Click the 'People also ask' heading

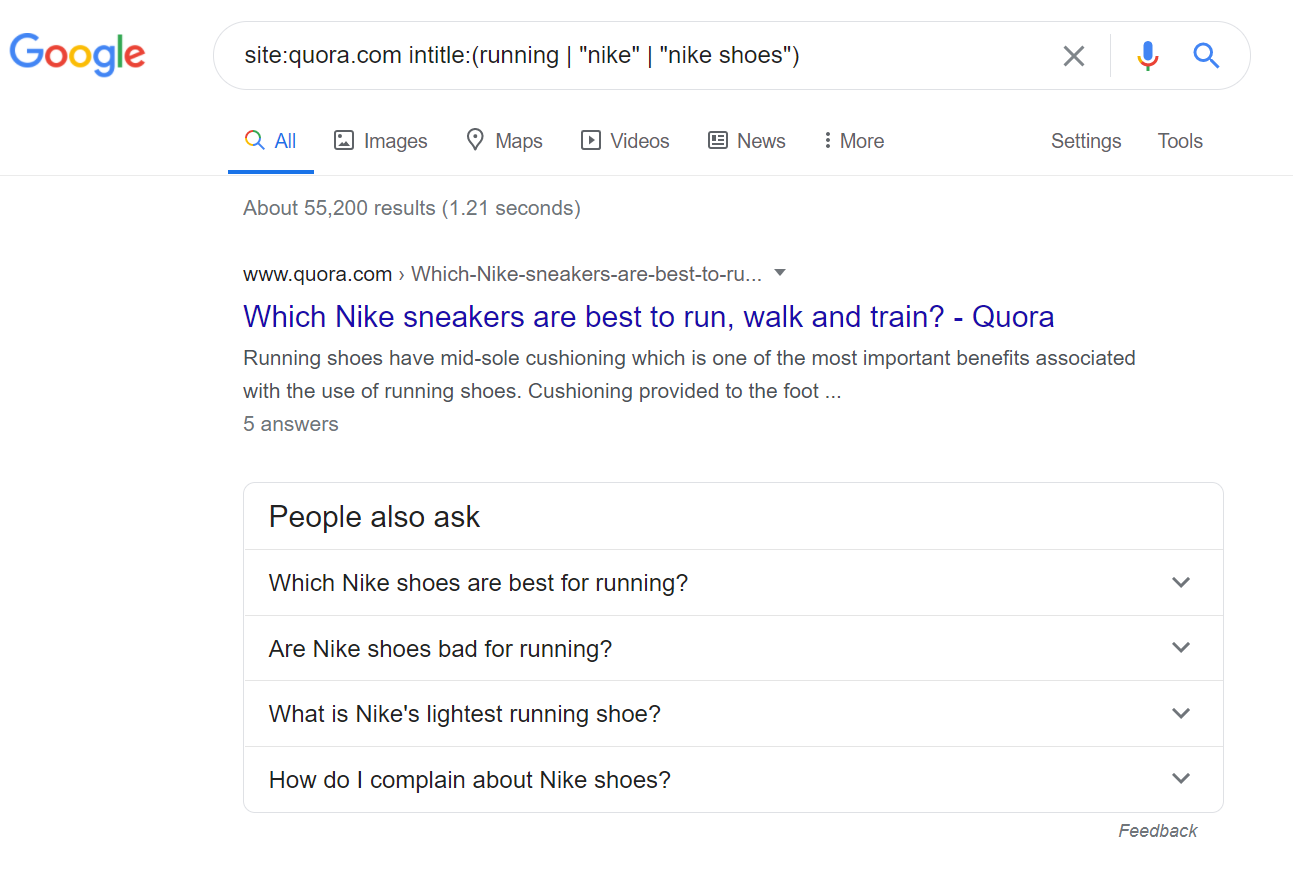374,517
